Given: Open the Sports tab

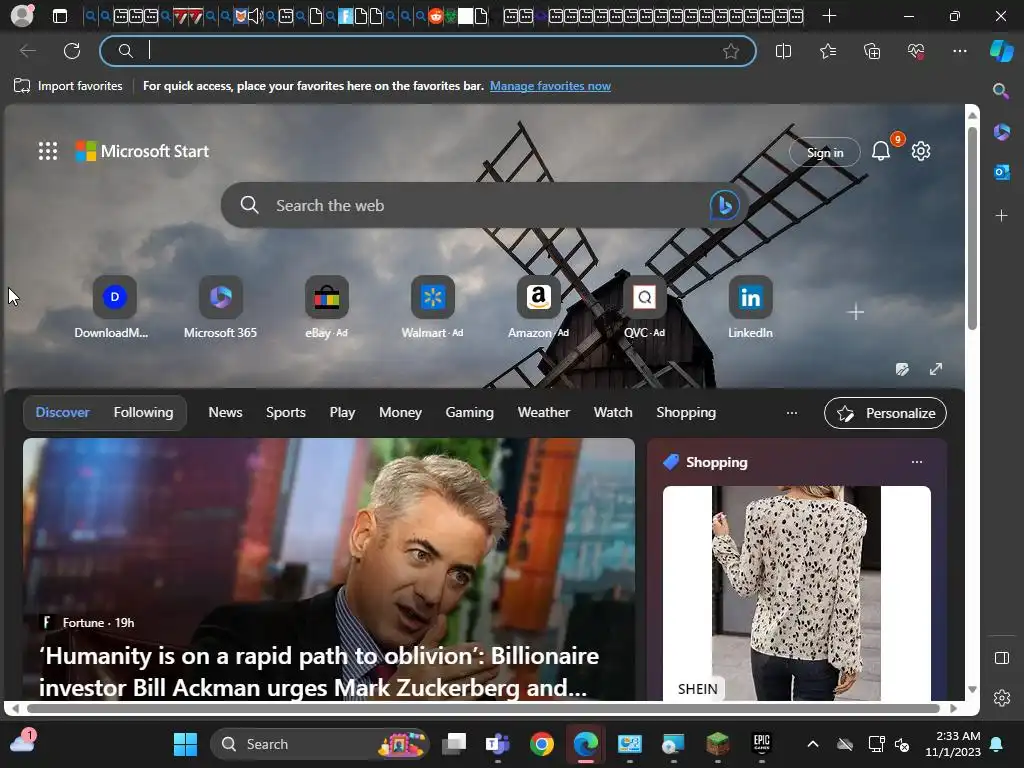Looking at the screenshot, I should point(285,412).
